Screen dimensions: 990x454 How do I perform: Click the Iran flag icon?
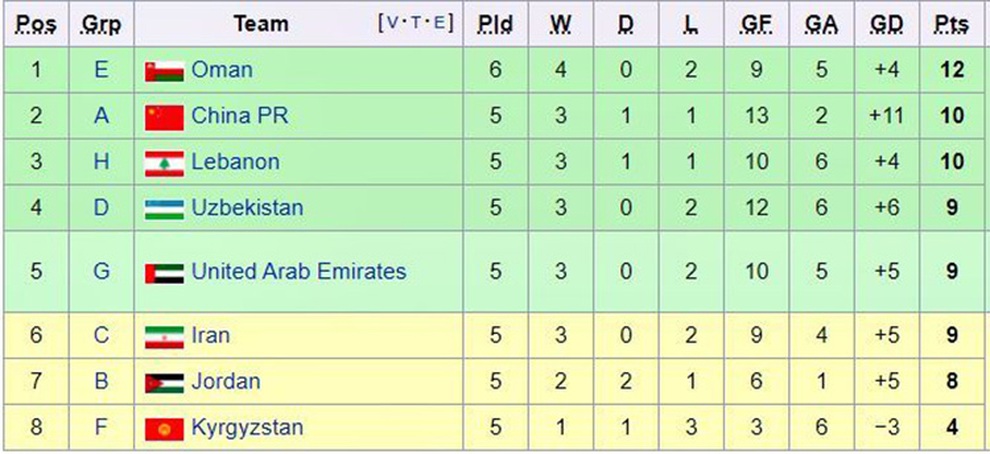click(x=164, y=336)
